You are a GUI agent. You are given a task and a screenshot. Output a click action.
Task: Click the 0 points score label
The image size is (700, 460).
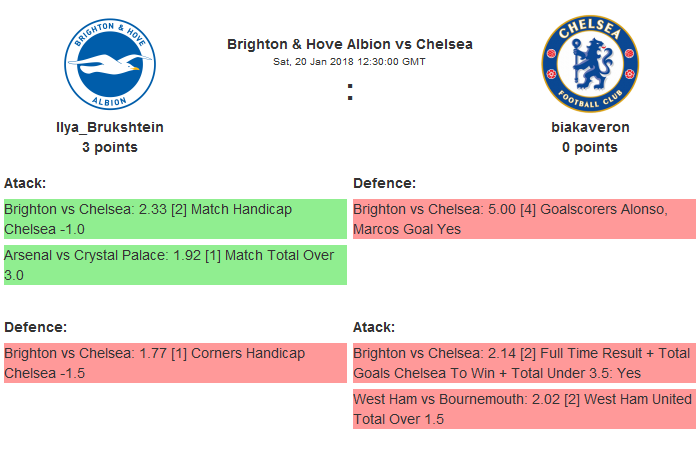pos(590,147)
